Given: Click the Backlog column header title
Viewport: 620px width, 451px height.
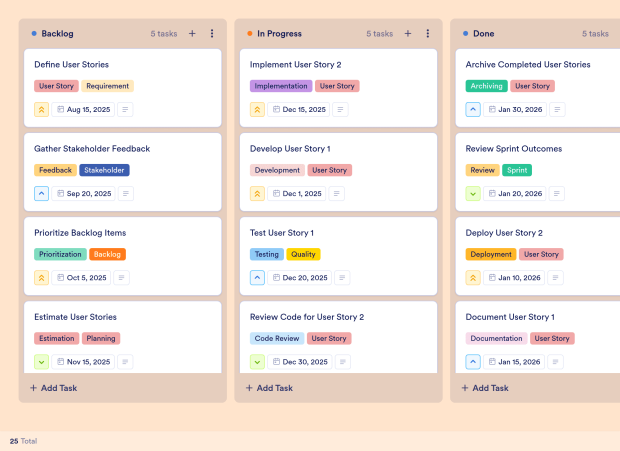Looking at the screenshot, I should (x=57, y=34).
